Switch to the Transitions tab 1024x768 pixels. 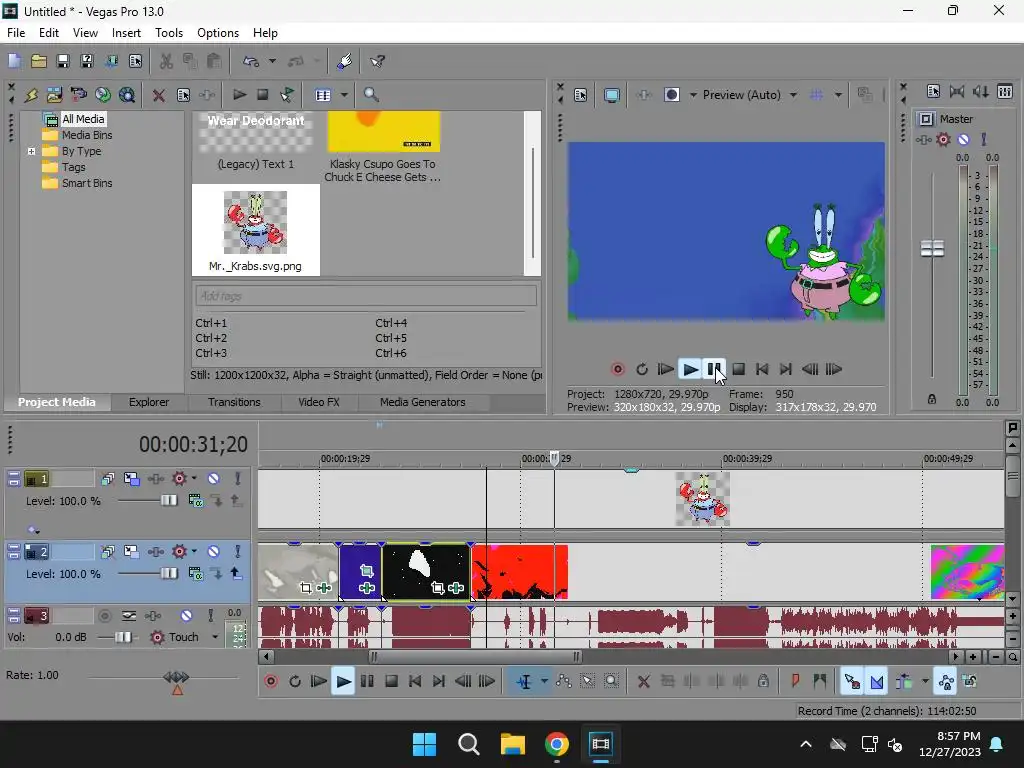234,402
